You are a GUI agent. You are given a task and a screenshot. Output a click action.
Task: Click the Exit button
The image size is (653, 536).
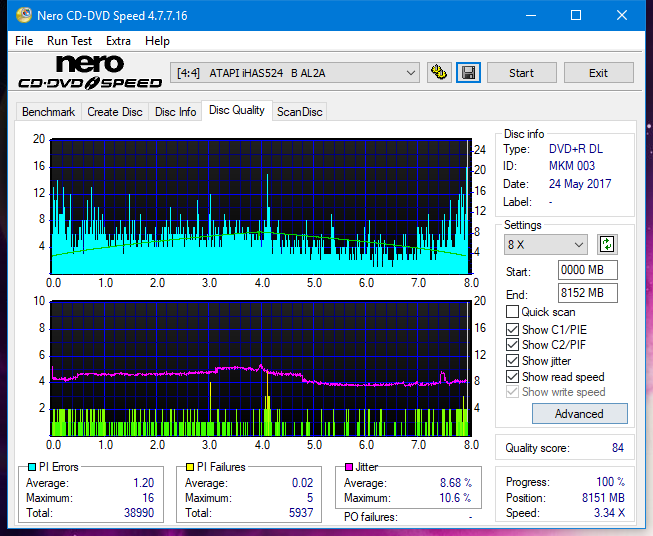[x=598, y=73]
